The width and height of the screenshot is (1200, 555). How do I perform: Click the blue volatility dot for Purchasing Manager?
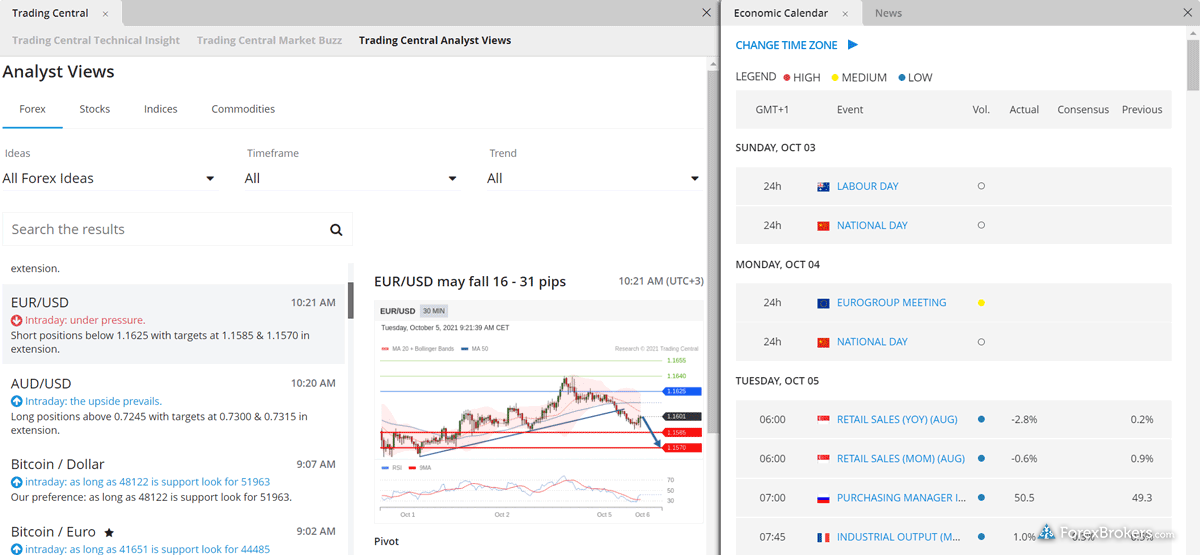(981, 498)
